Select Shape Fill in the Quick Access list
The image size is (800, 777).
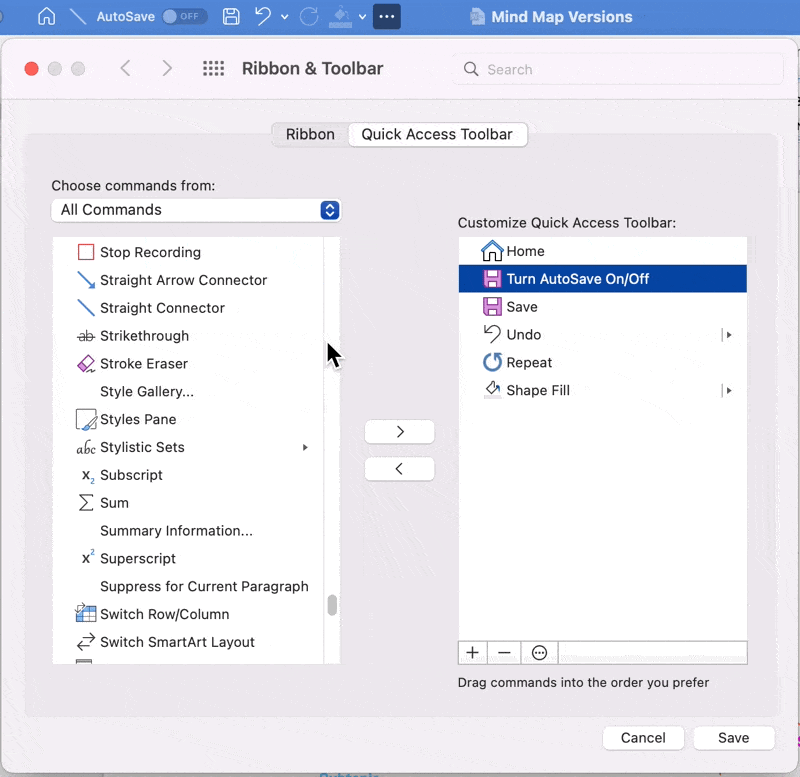[603, 390]
